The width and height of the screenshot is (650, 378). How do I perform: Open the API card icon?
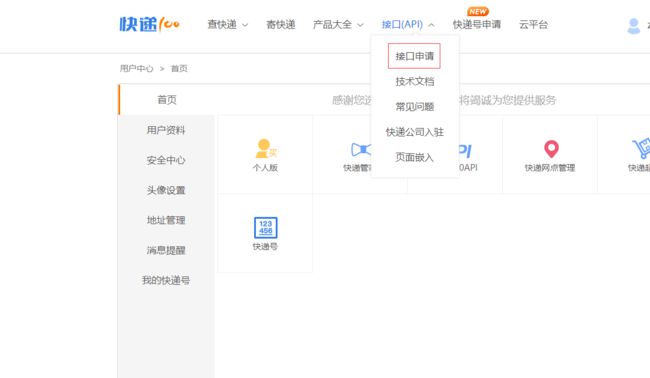(465, 150)
